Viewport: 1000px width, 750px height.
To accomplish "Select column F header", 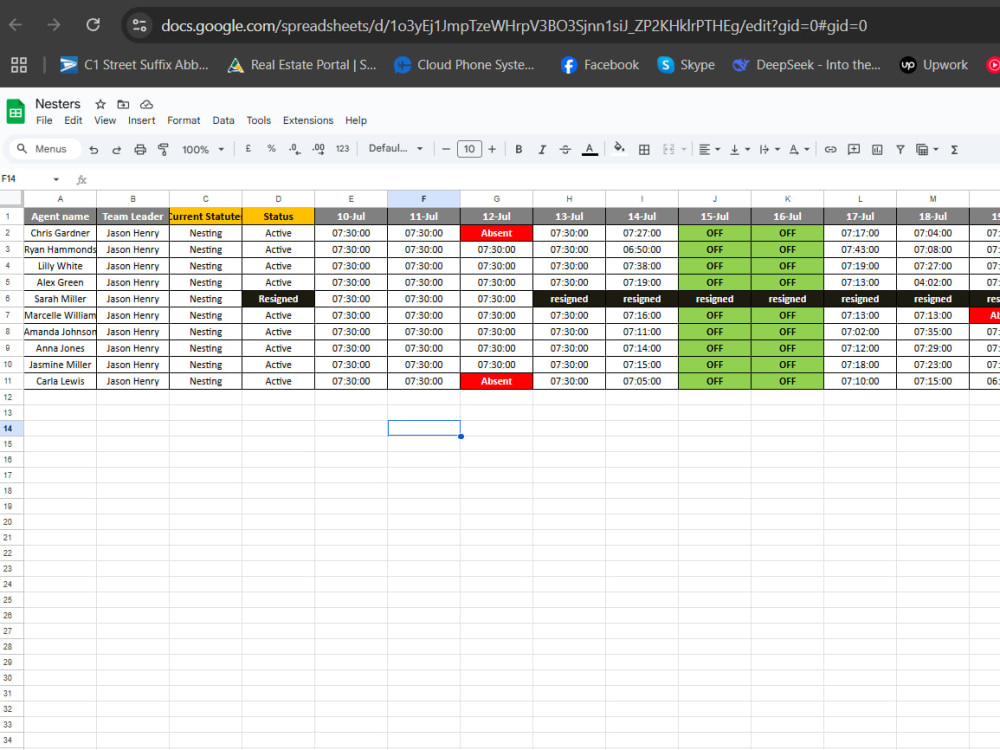I will coord(423,199).
